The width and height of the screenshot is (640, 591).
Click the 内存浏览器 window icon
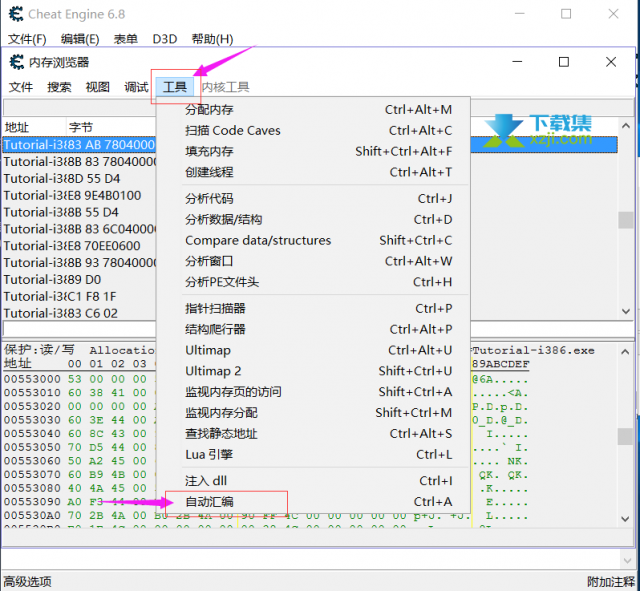(17, 62)
